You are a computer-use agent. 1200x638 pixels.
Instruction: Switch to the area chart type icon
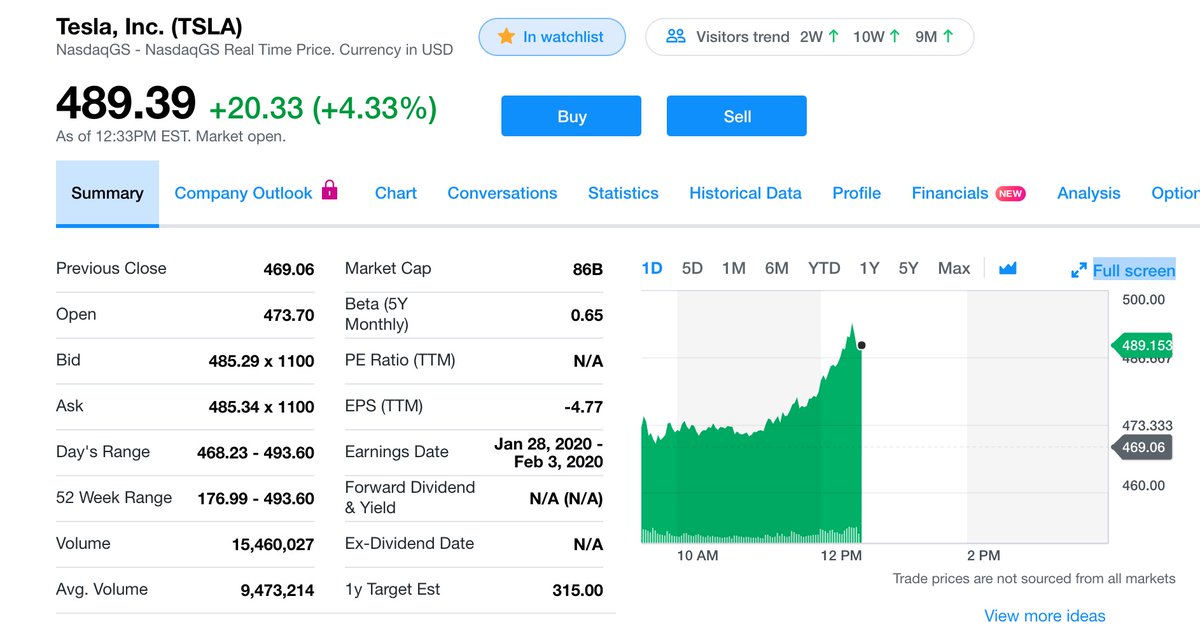tap(1007, 268)
